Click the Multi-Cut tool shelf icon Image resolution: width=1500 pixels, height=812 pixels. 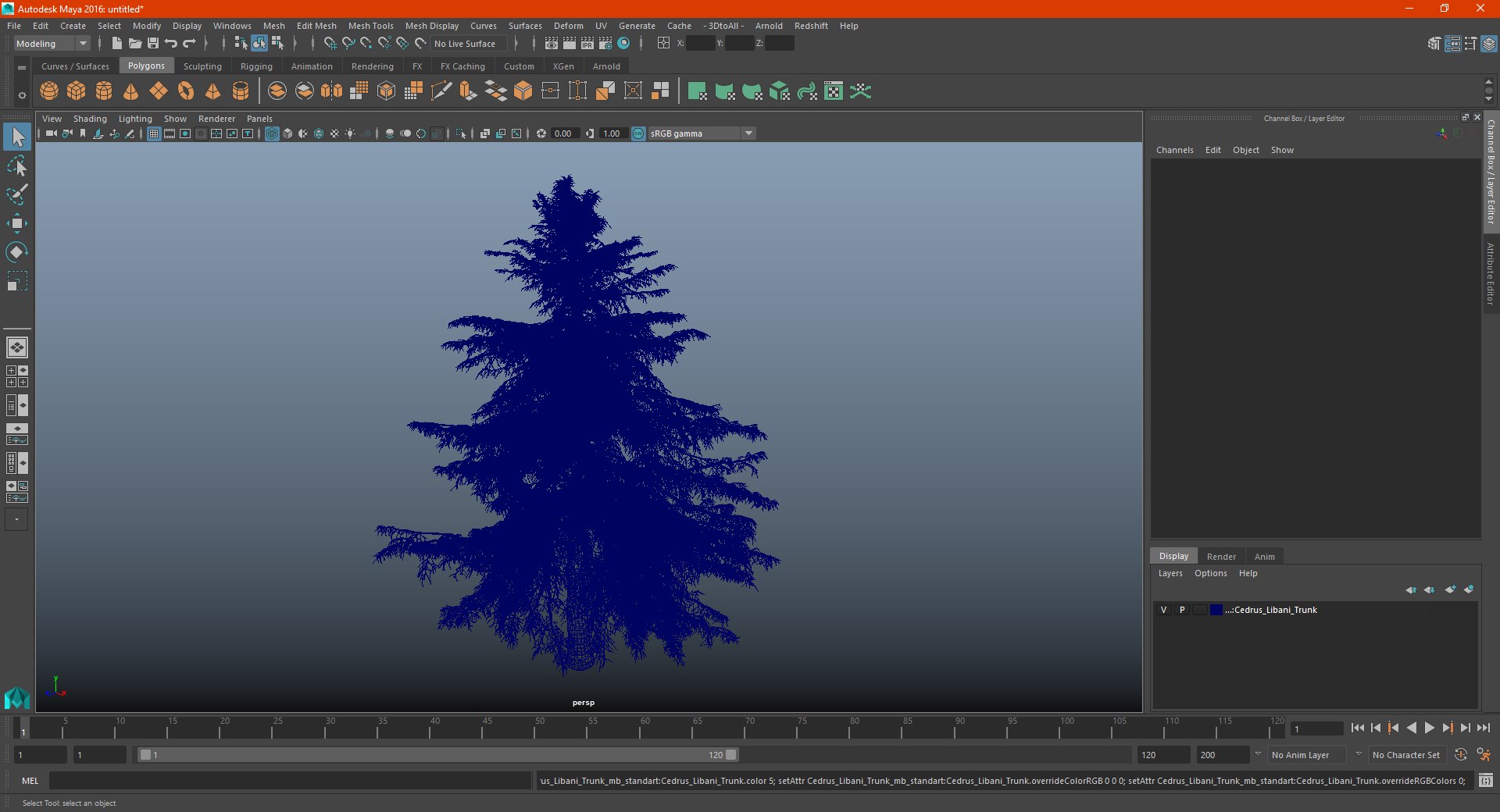click(x=441, y=91)
